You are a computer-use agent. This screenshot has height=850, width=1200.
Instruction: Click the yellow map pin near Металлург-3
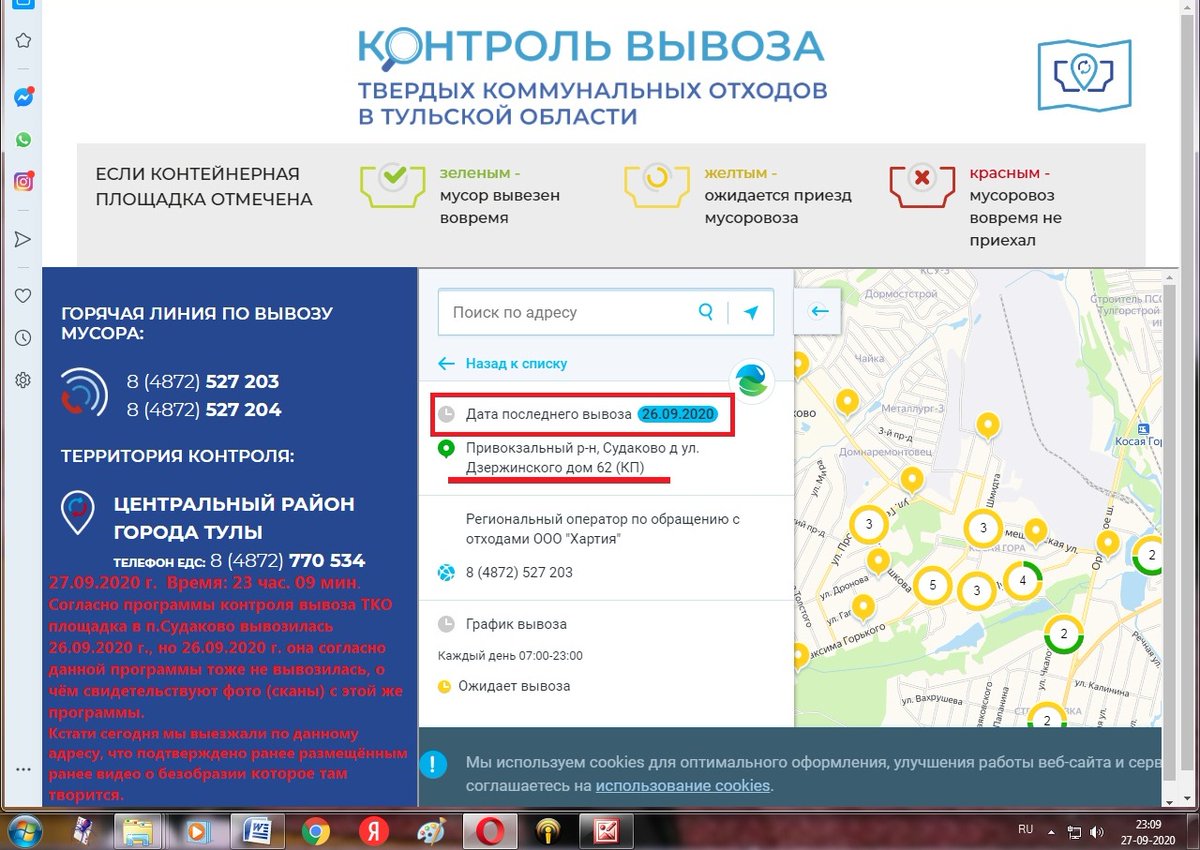848,403
